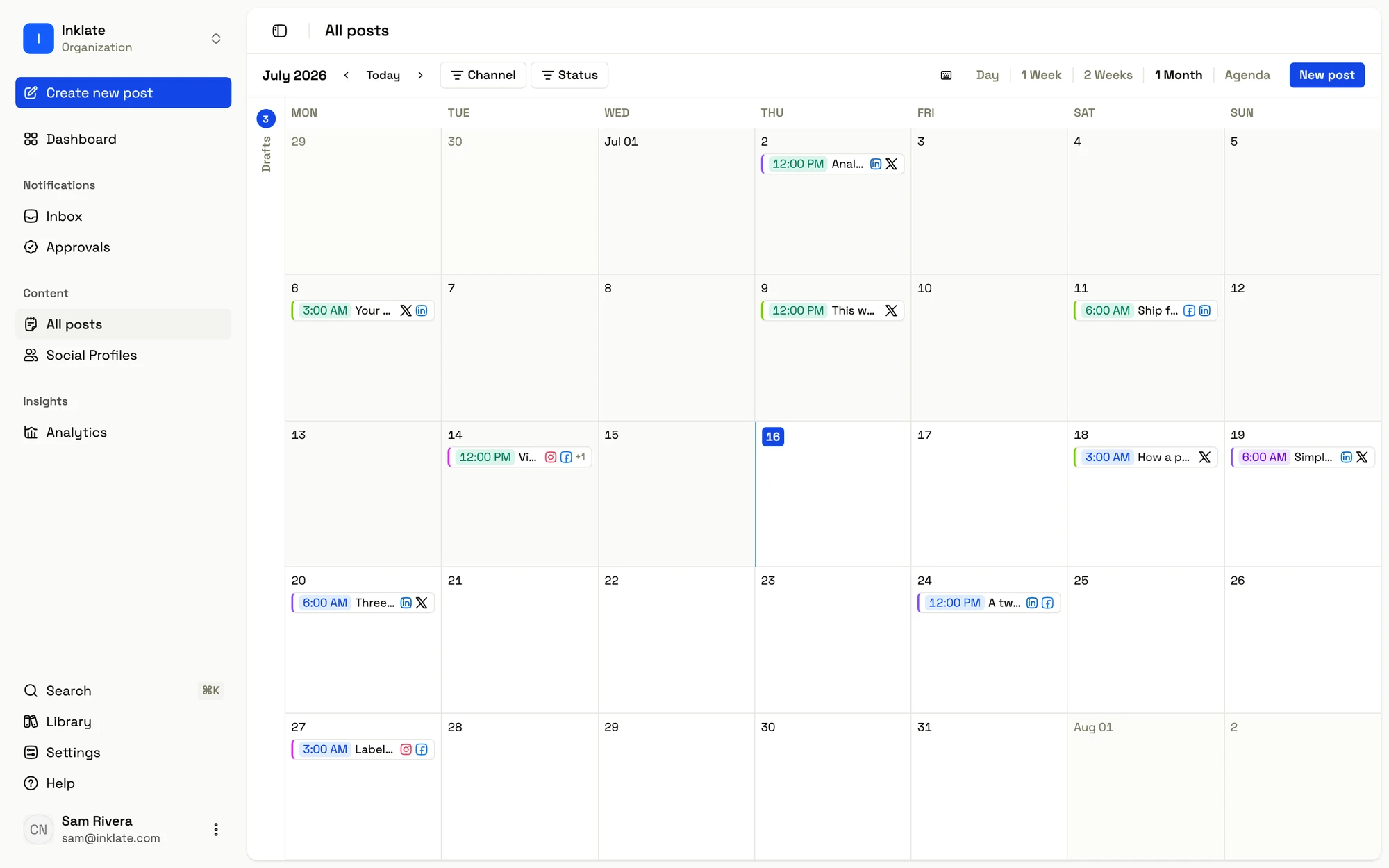
Task: Click the Search item in sidebar
Action: point(123,690)
